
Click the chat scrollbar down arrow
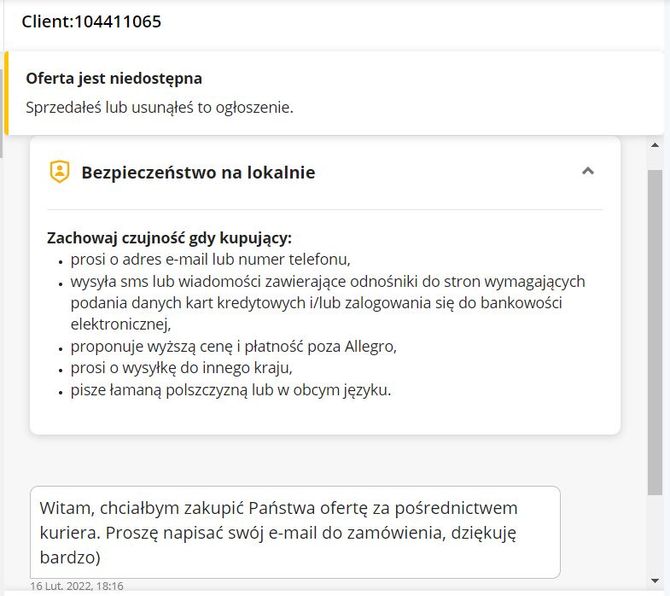click(x=655, y=580)
